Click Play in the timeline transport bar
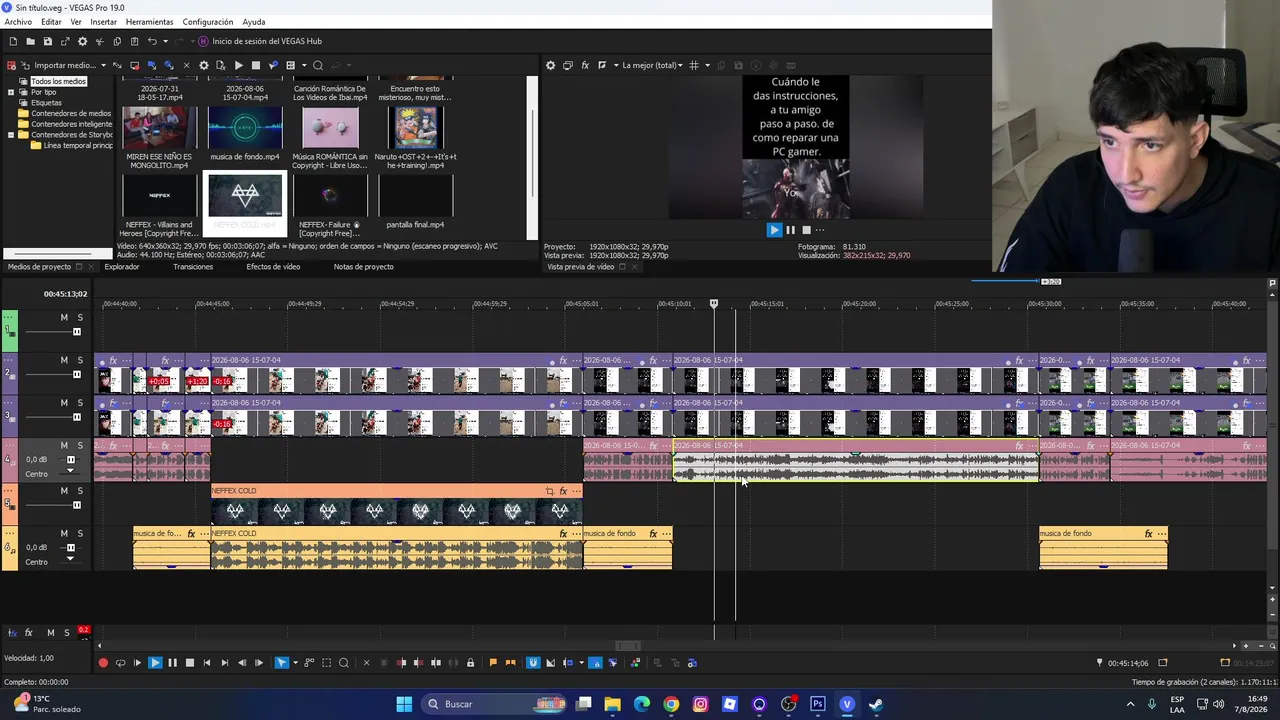 point(155,663)
